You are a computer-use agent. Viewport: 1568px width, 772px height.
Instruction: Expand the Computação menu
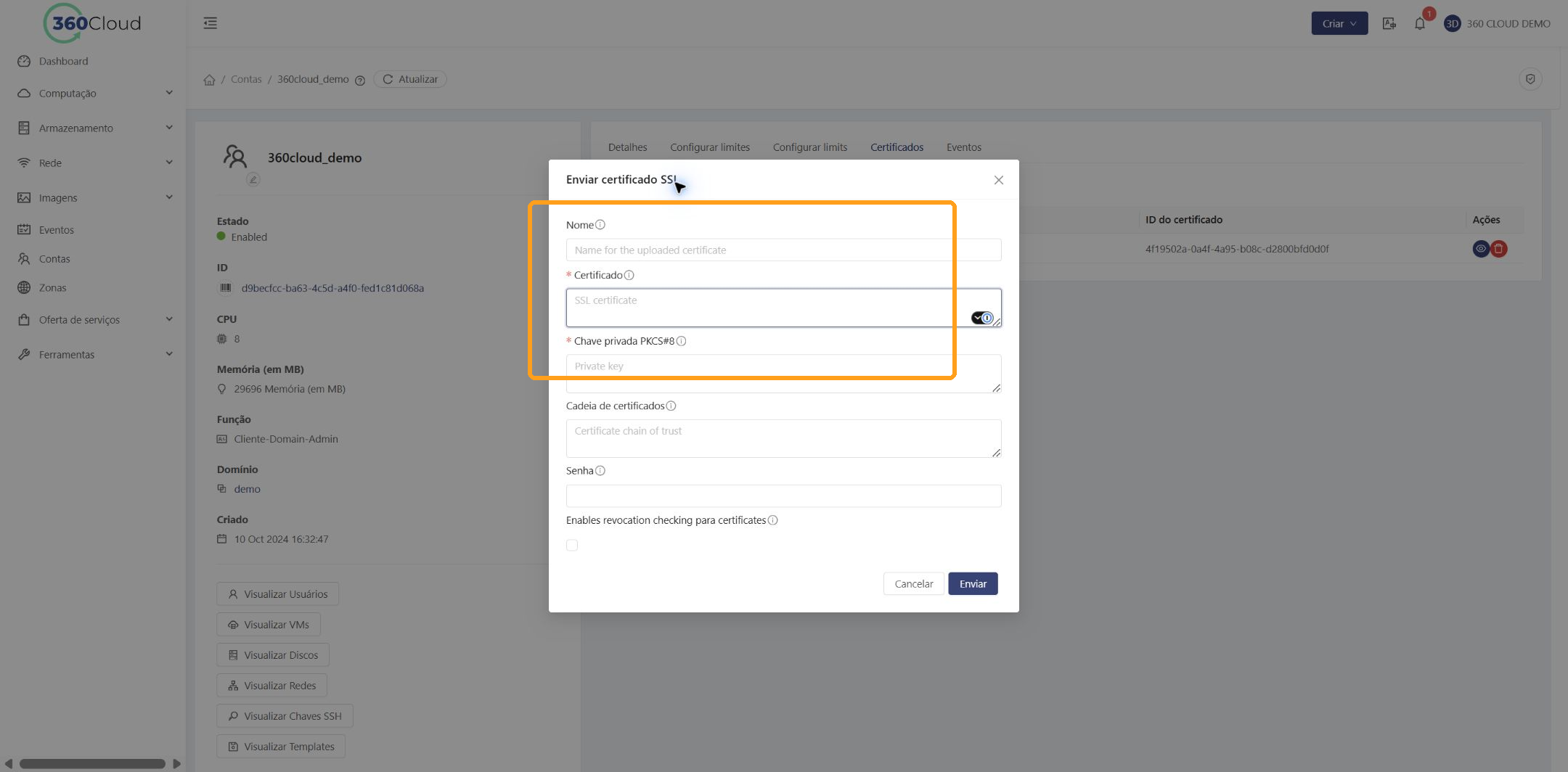pos(94,93)
